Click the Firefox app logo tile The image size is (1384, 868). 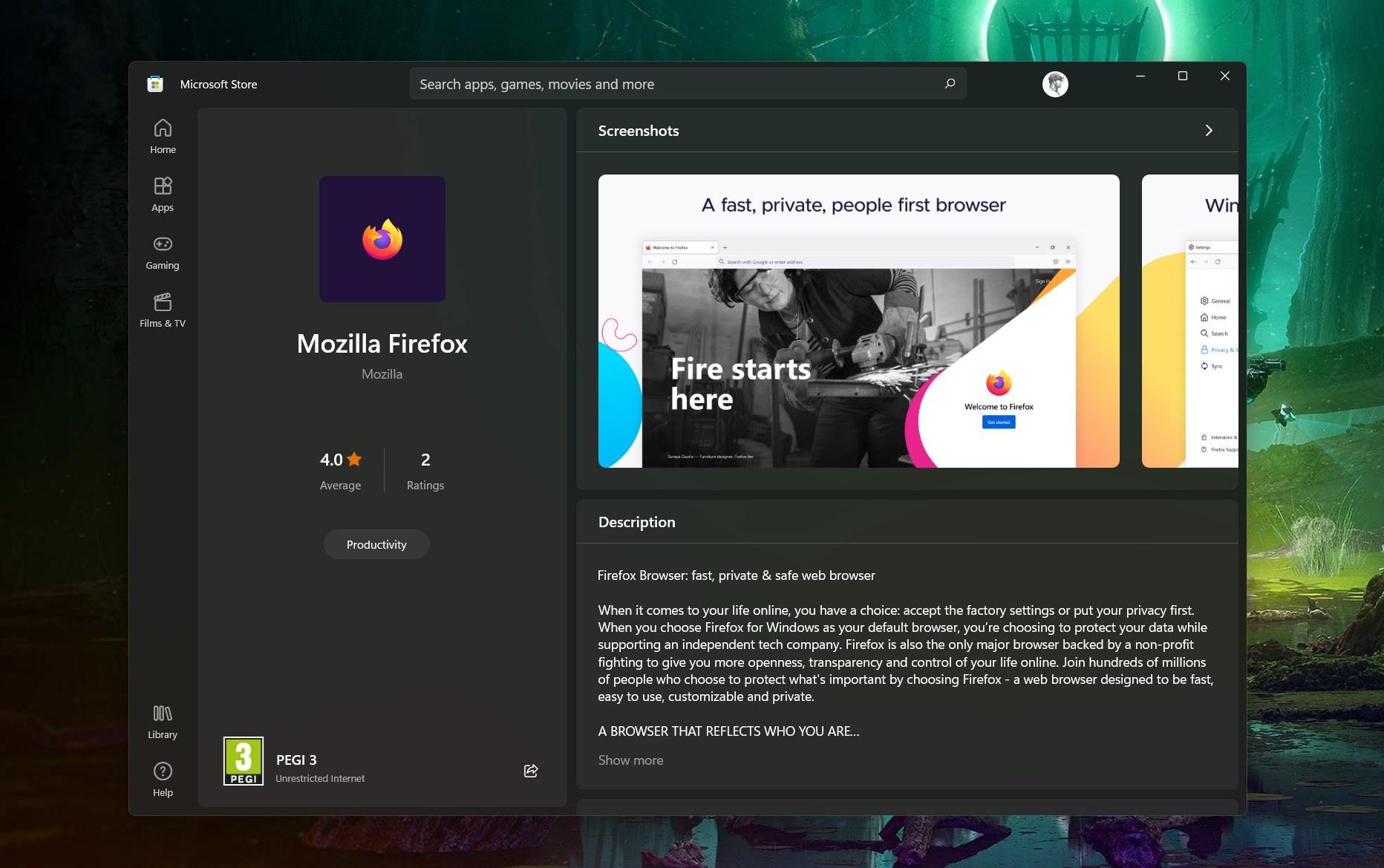coord(382,239)
